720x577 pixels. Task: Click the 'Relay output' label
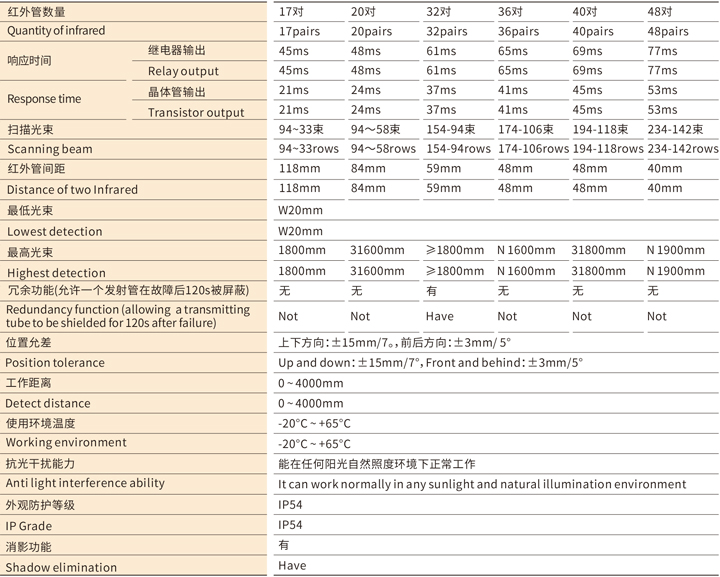coord(183,72)
